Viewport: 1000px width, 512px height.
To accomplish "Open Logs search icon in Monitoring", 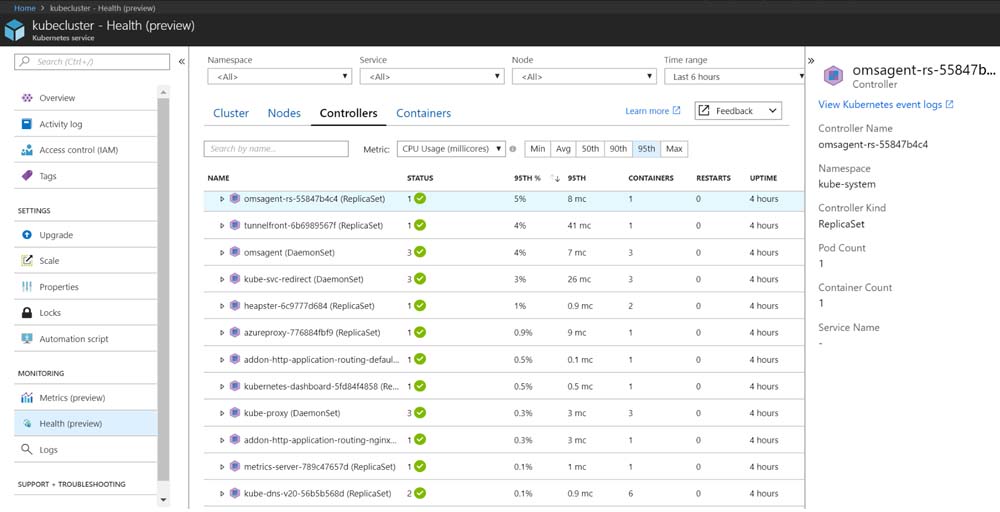I will (x=27, y=450).
